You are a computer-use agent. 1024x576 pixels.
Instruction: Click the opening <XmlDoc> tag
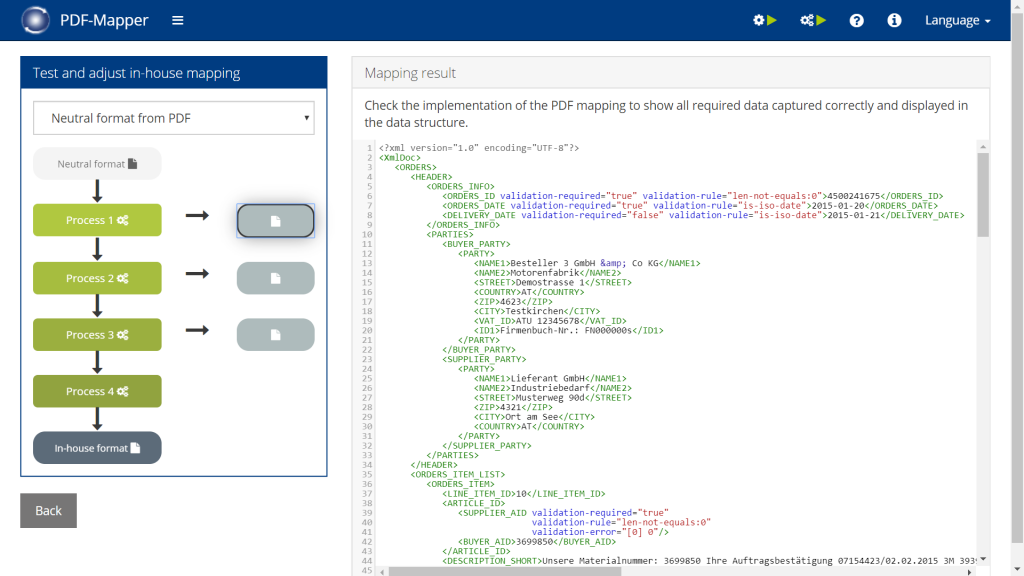coord(400,157)
